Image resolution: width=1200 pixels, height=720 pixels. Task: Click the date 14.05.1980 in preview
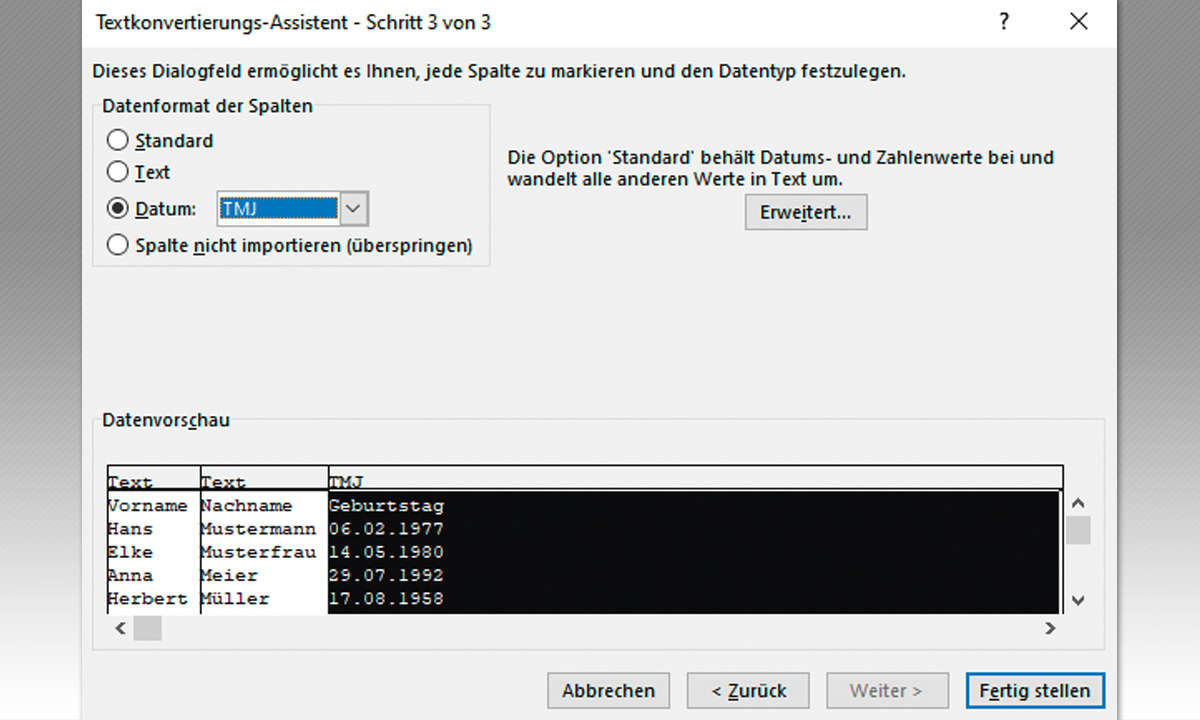386,552
